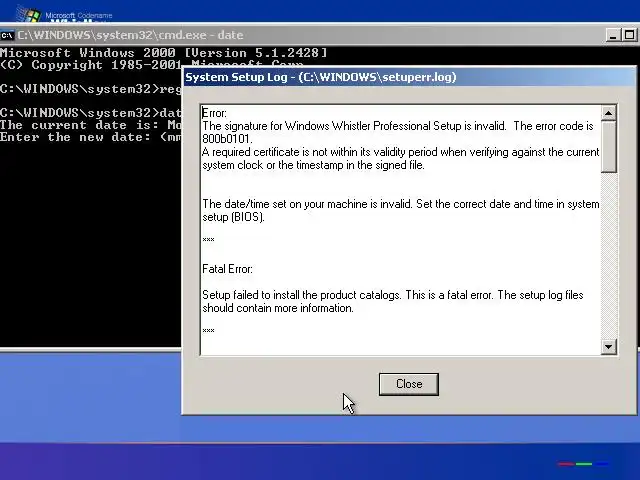Click 'Enter the new date:' prompt in cmd

[x=91, y=137]
